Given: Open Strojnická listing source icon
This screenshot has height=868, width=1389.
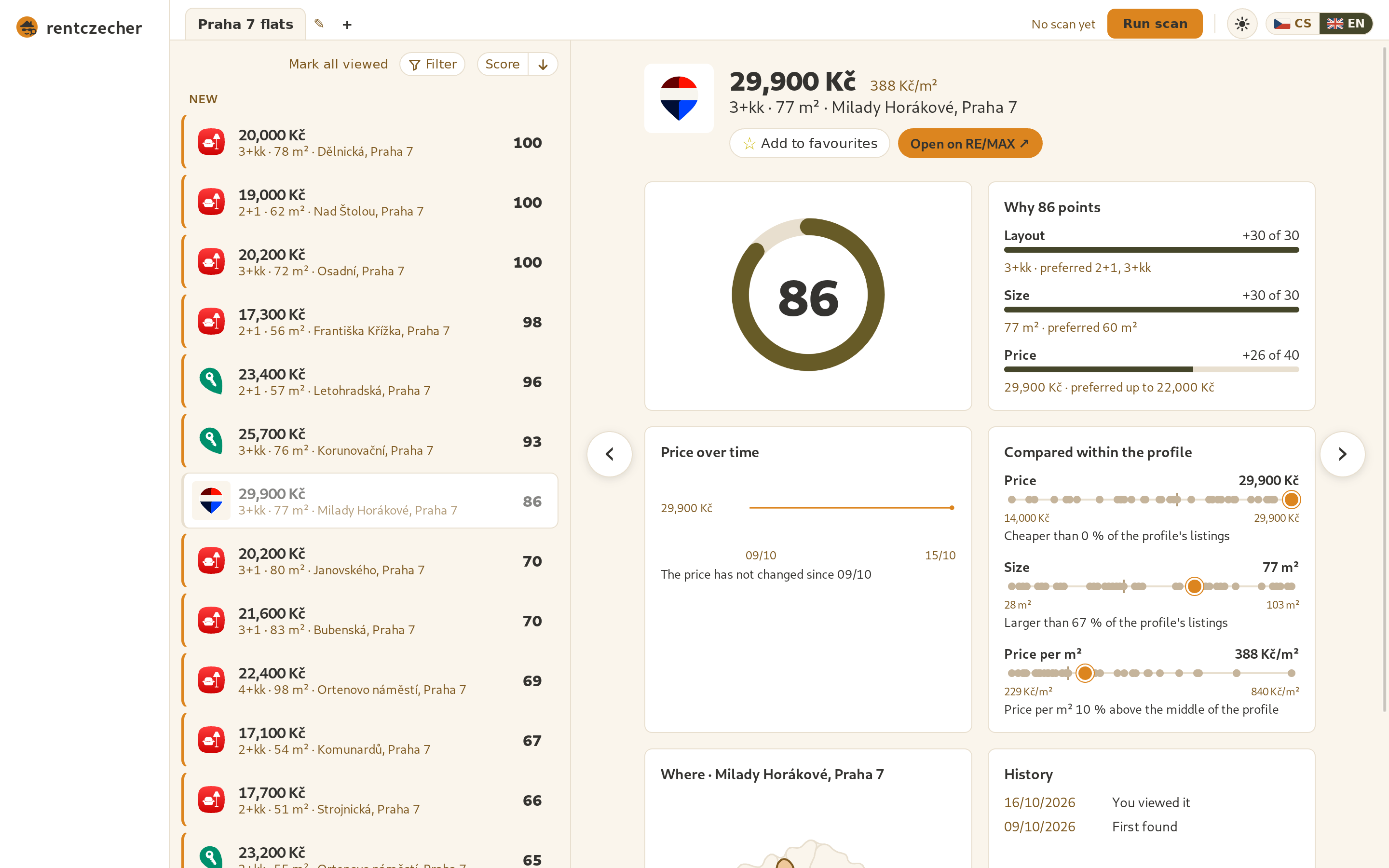Looking at the screenshot, I should 211,800.
